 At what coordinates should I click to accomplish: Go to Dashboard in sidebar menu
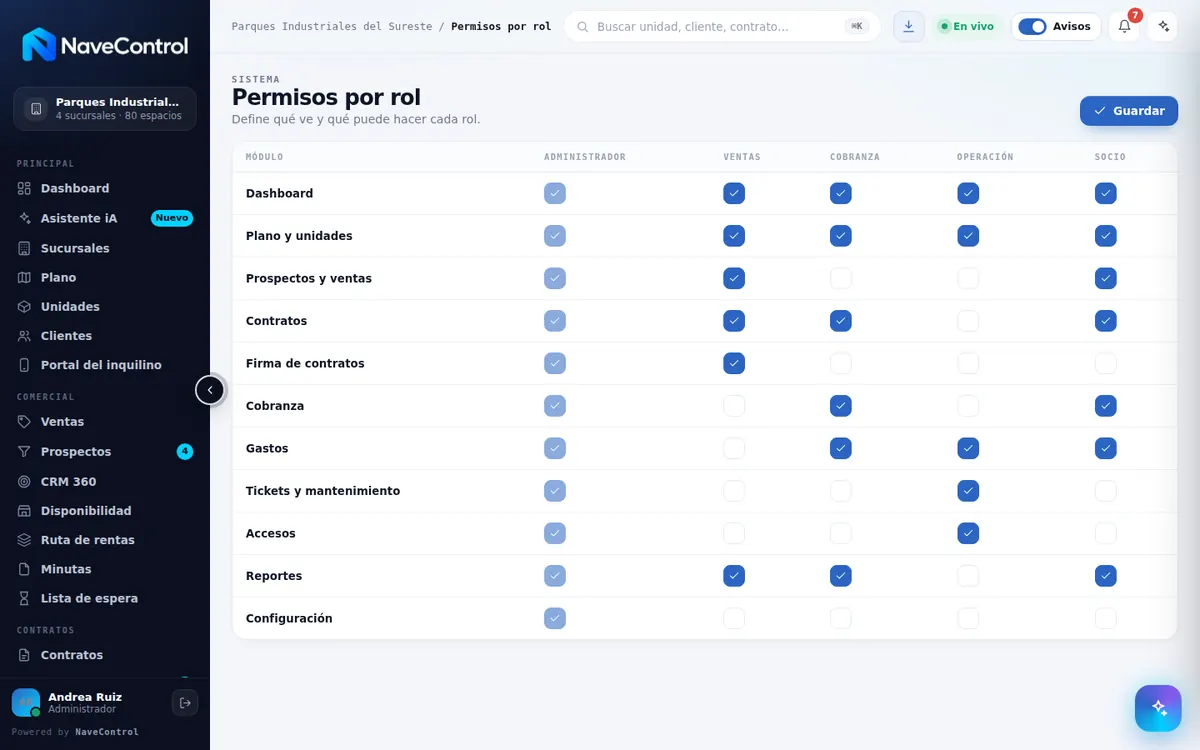click(x=105, y=188)
